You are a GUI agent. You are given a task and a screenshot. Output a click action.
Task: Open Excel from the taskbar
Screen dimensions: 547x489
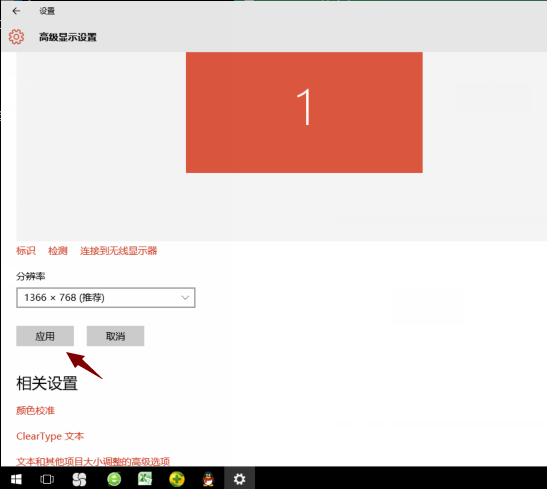pos(145,479)
